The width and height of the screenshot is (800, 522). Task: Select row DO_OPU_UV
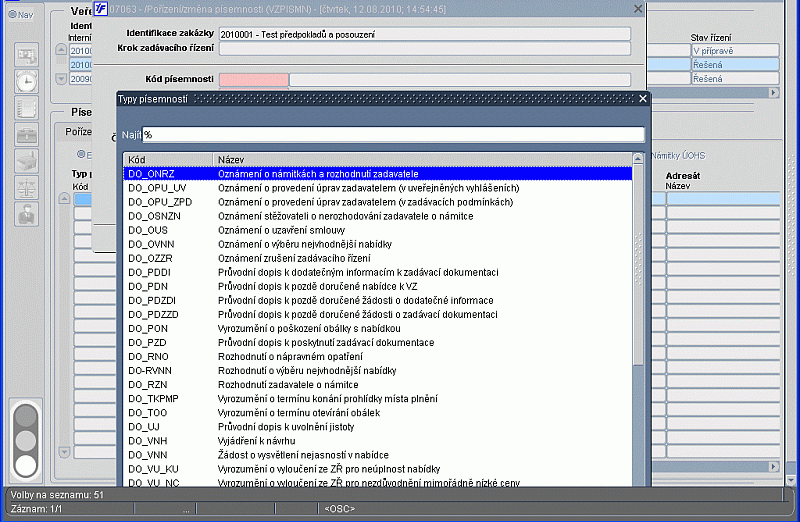coord(378,188)
